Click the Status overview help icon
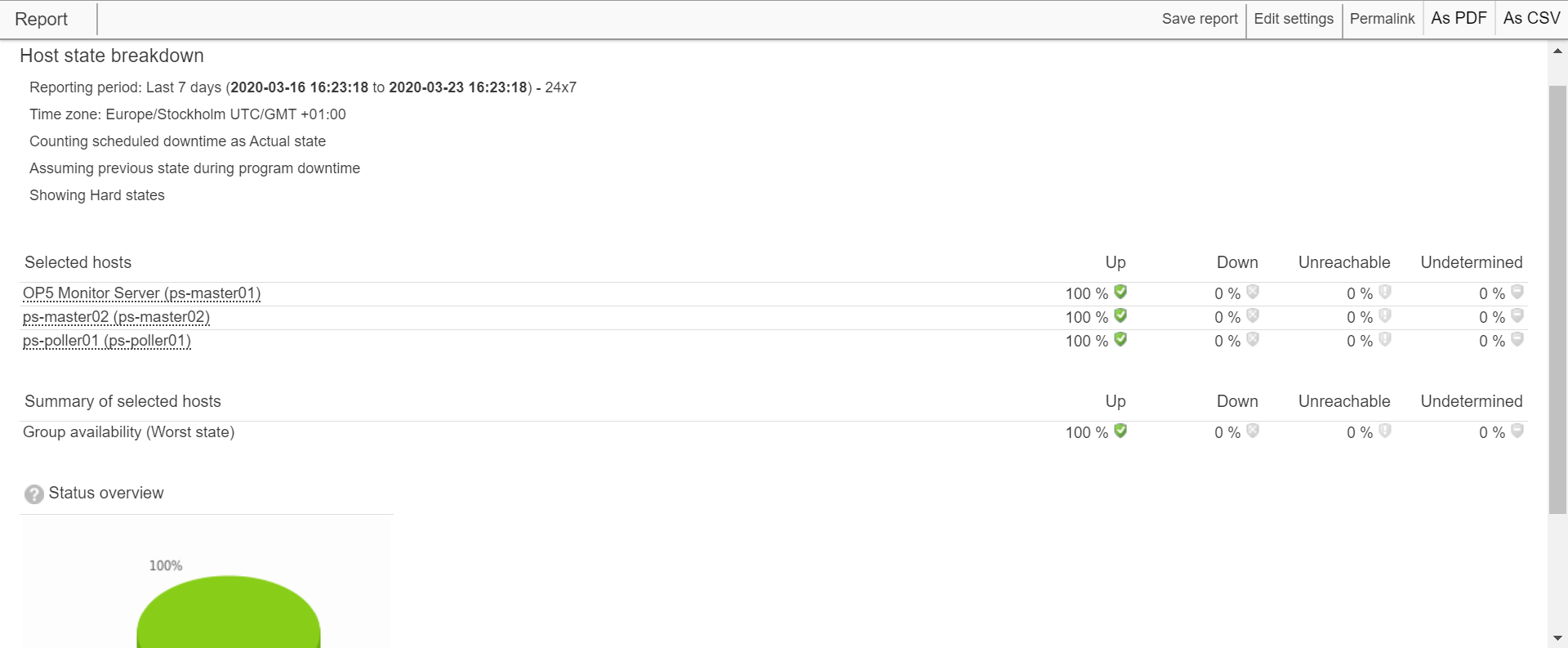Image resolution: width=1568 pixels, height=648 pixels. pyautogui.click(x=34, y=494)
